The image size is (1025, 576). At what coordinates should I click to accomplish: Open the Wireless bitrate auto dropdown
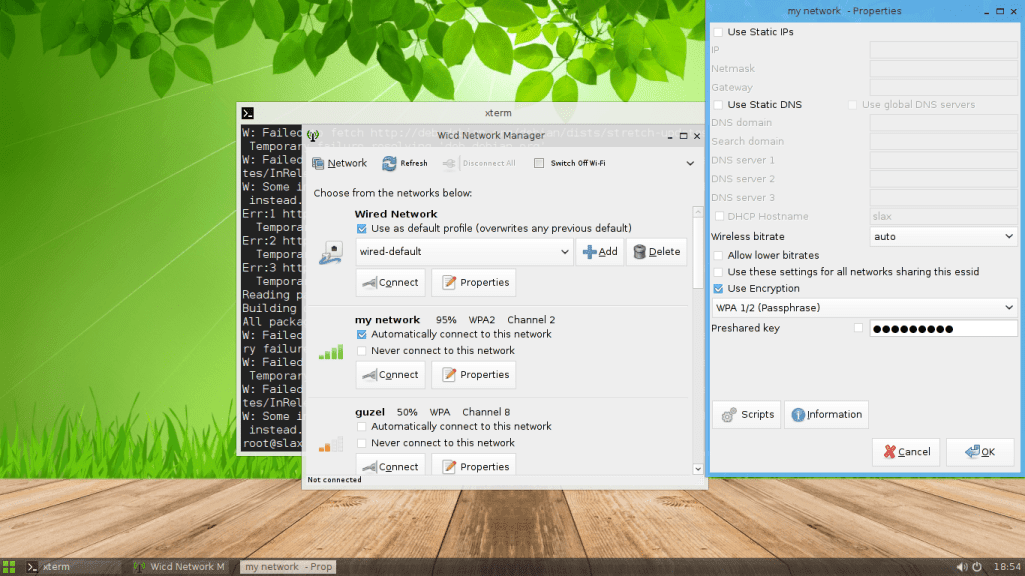(x=944, y=237)
